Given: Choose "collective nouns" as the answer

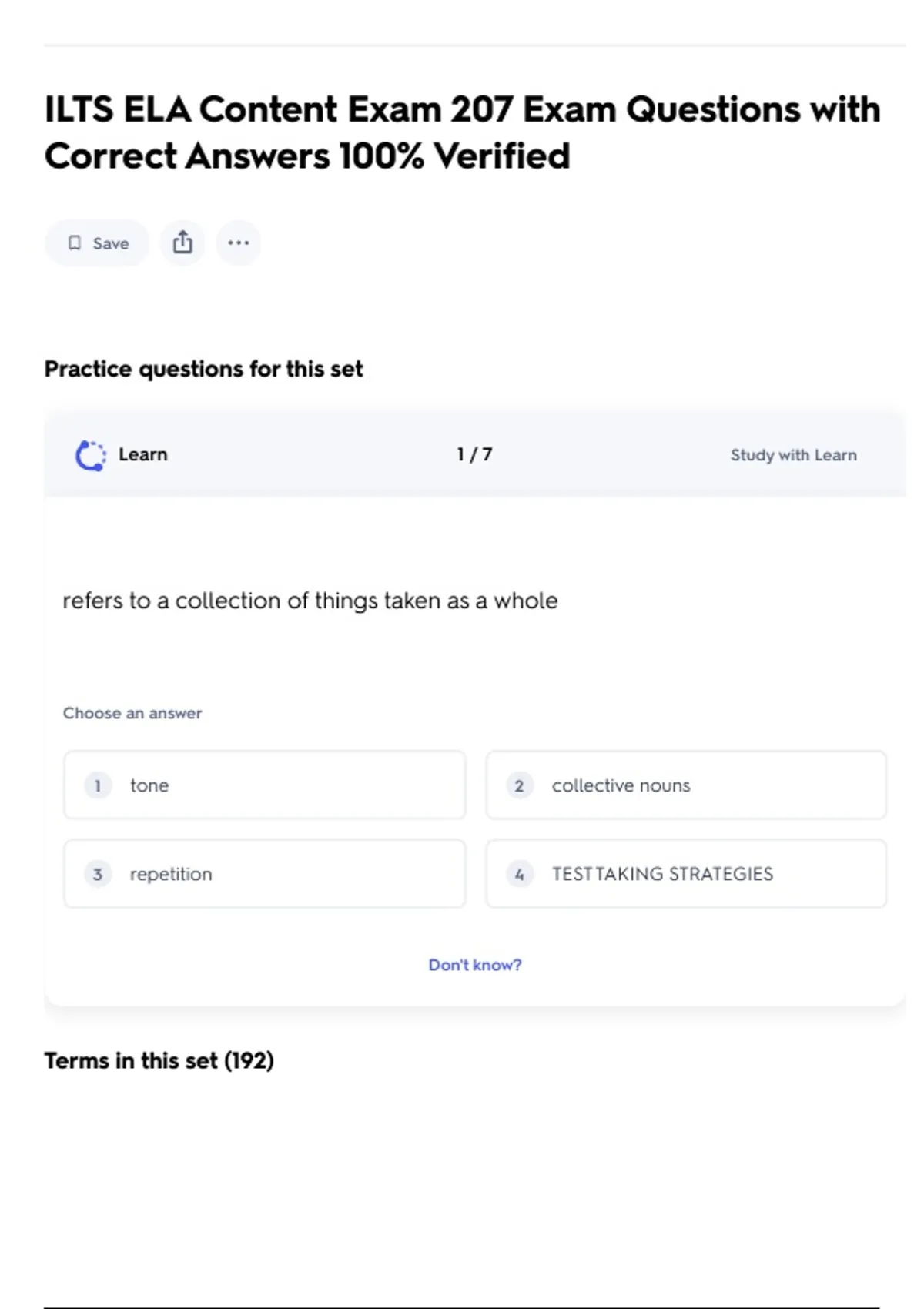Looking at the screenshot, I should [x=685, y=785].
